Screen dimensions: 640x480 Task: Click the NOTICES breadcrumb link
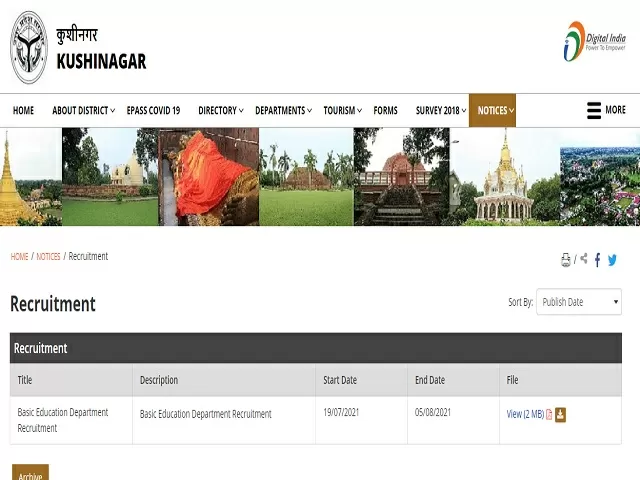tap(48, 257)
